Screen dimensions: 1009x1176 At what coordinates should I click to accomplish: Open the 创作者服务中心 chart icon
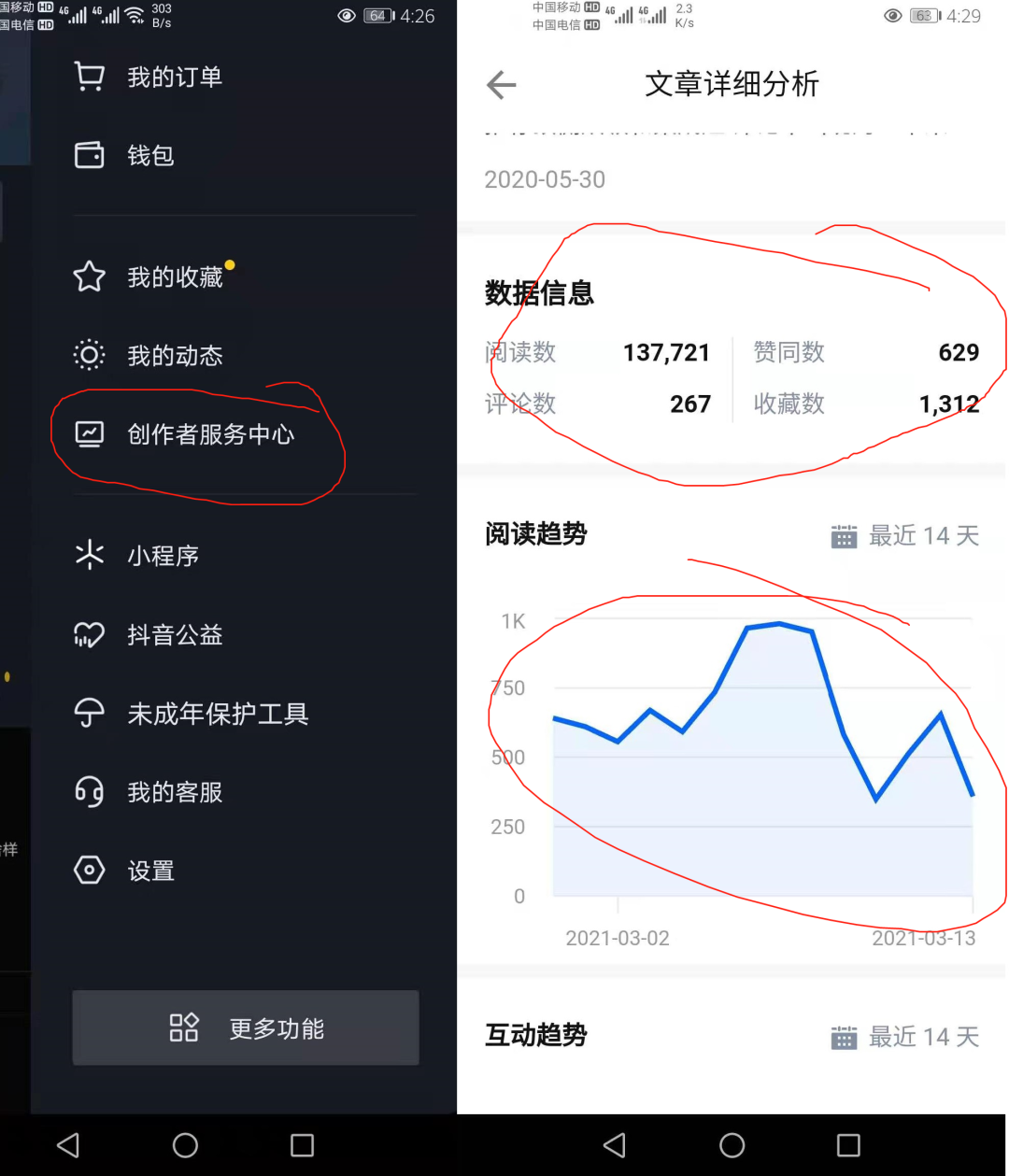(x=89, y=433)
